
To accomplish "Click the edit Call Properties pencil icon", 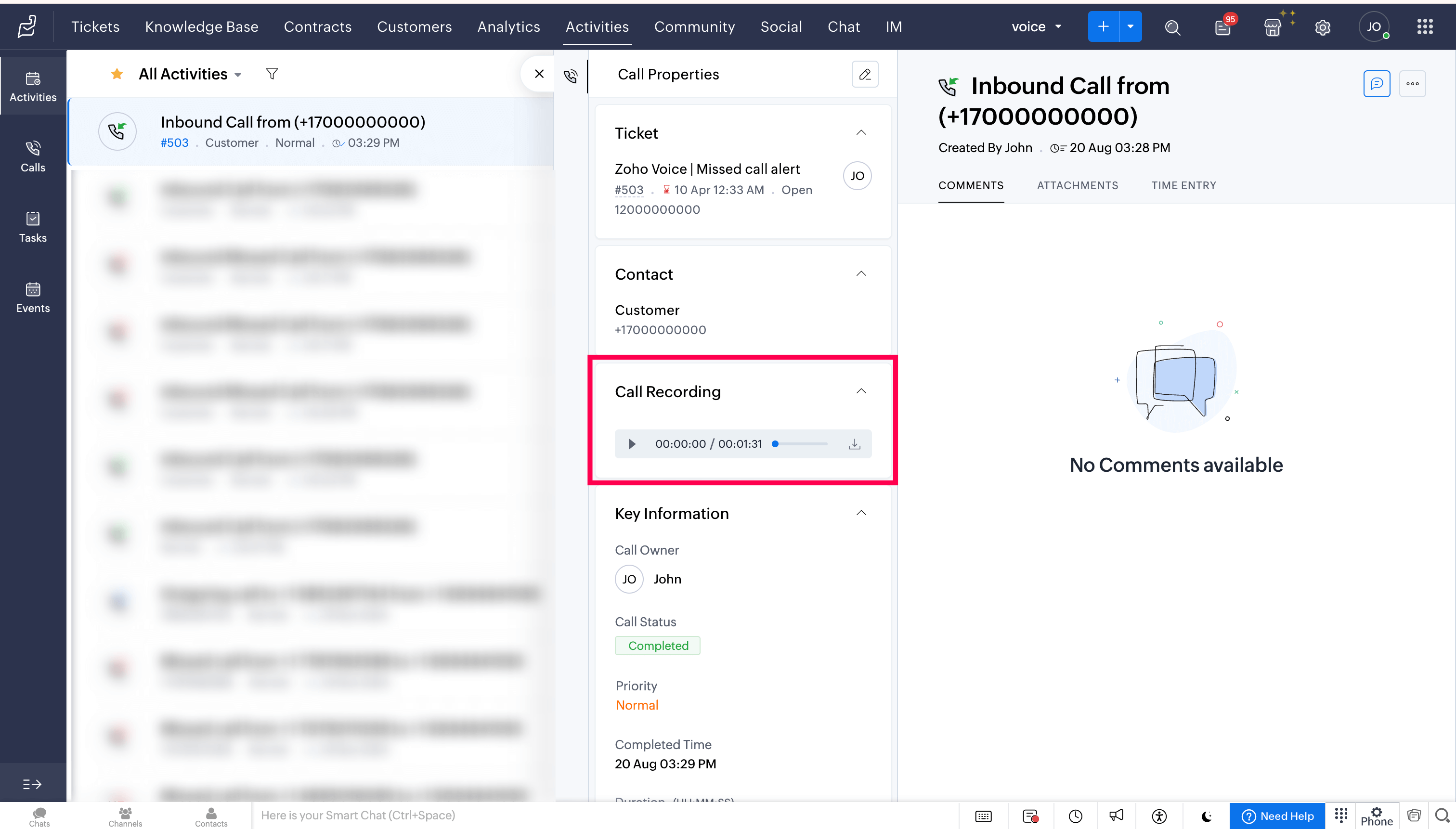I will pos(864,74).
